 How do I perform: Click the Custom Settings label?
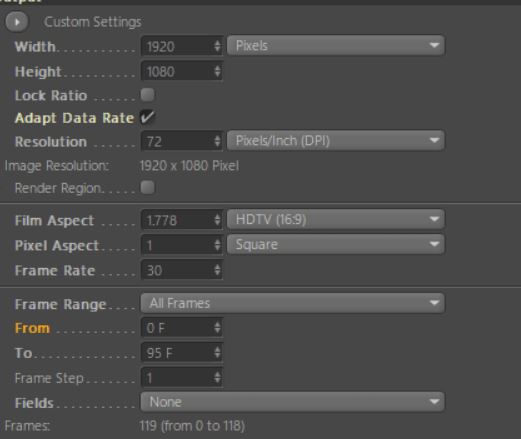click(93, 22)
